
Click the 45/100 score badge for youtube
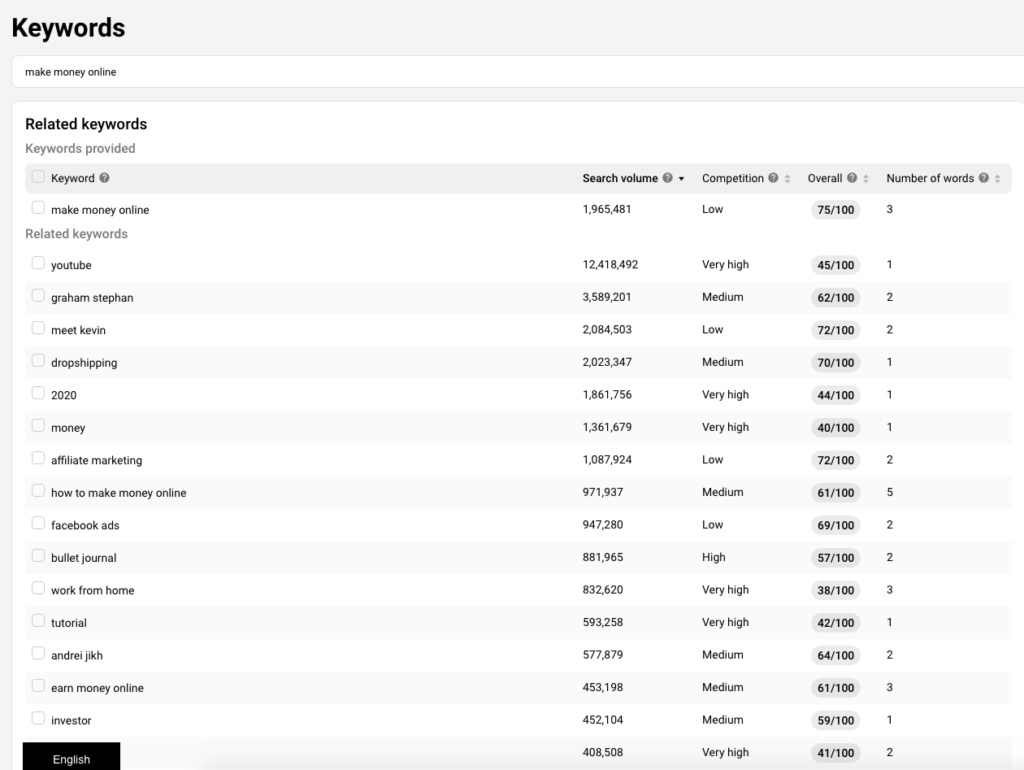point(835,265)
